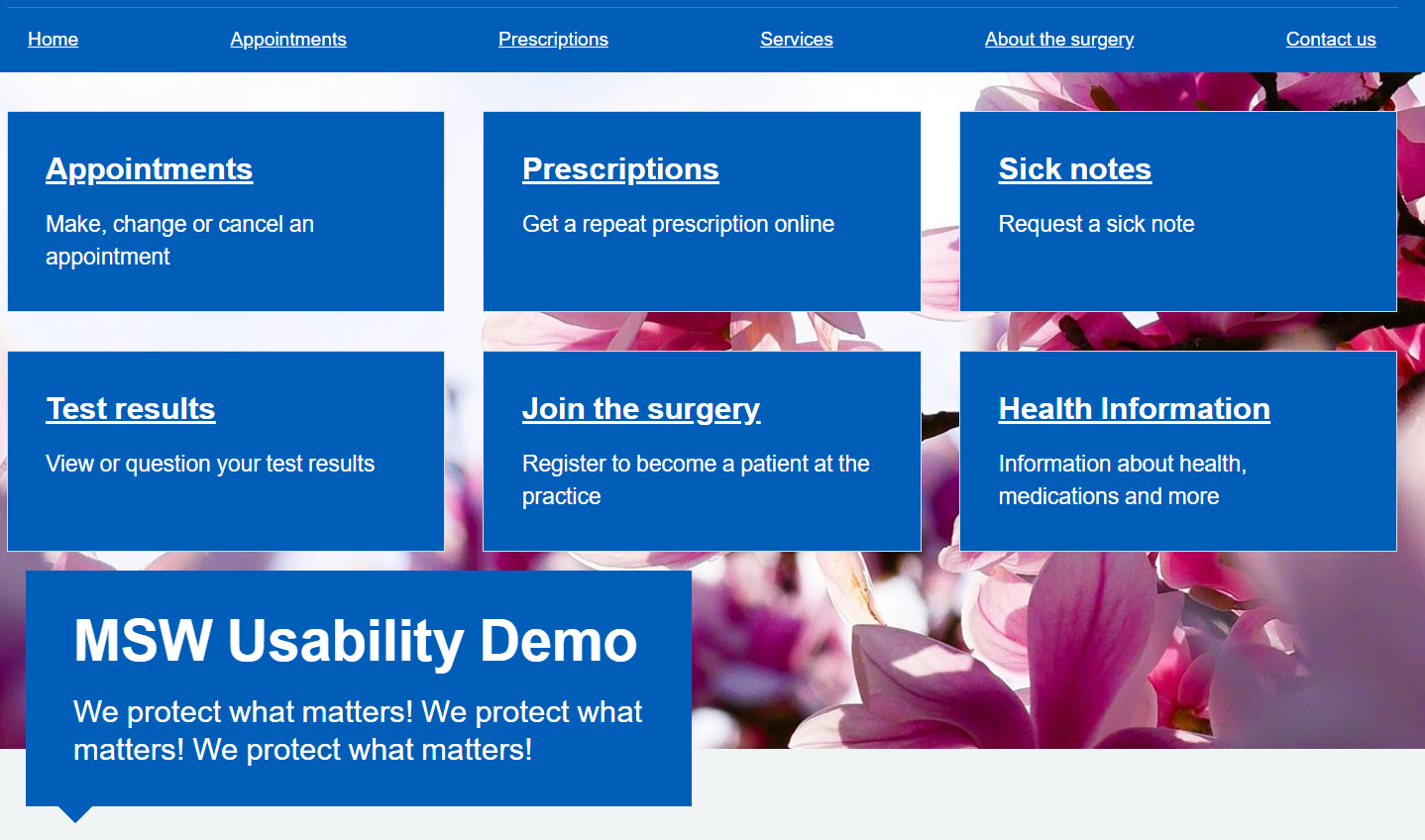The image size is (1425, 840).
Task: Click "Make, change or cancel an appointment" text
Action: tap(179, 240)
